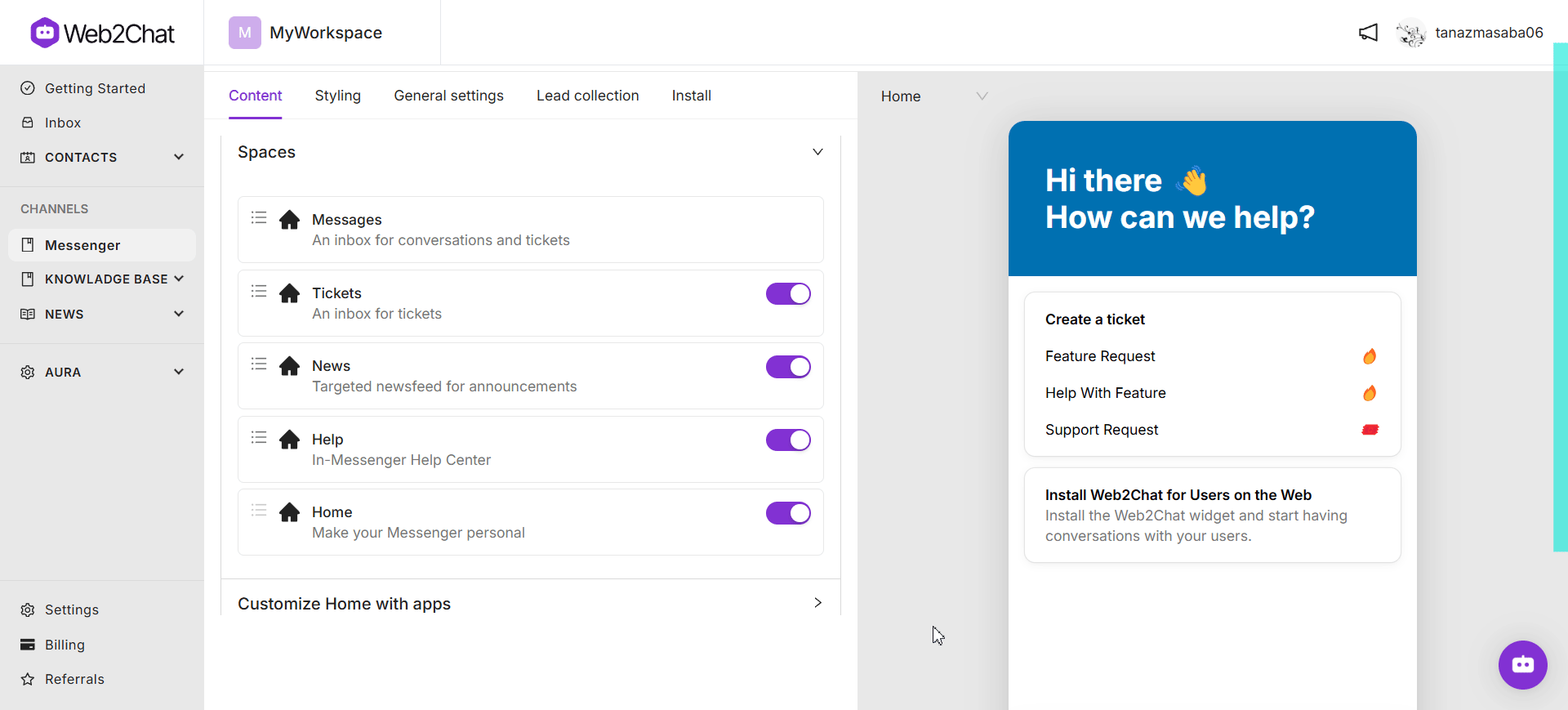Switch to the Styling tab
This screenshot has width=1568, height=710.
pyautogui.click(x=337, y=96)
